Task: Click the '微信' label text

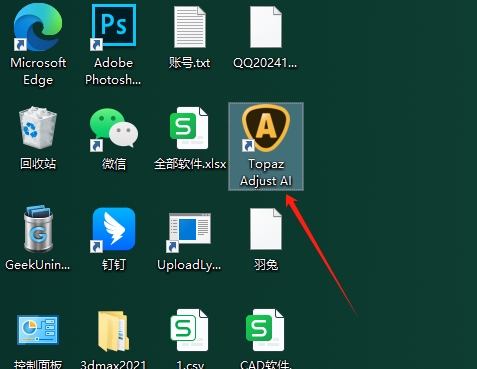Action: click(x=114, y=164)
